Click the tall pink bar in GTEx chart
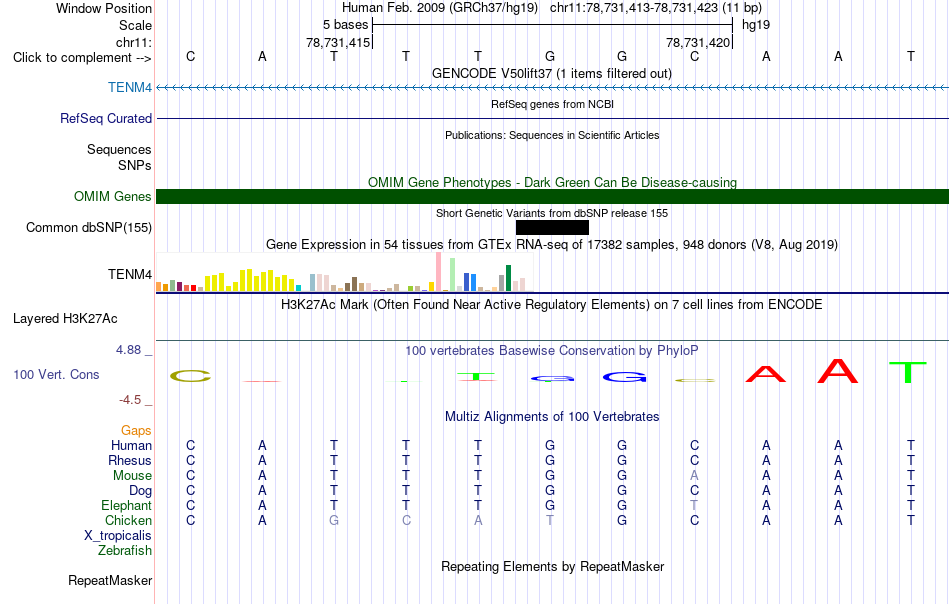The width and height of the screenshot is (950, 604). (438, 272)
